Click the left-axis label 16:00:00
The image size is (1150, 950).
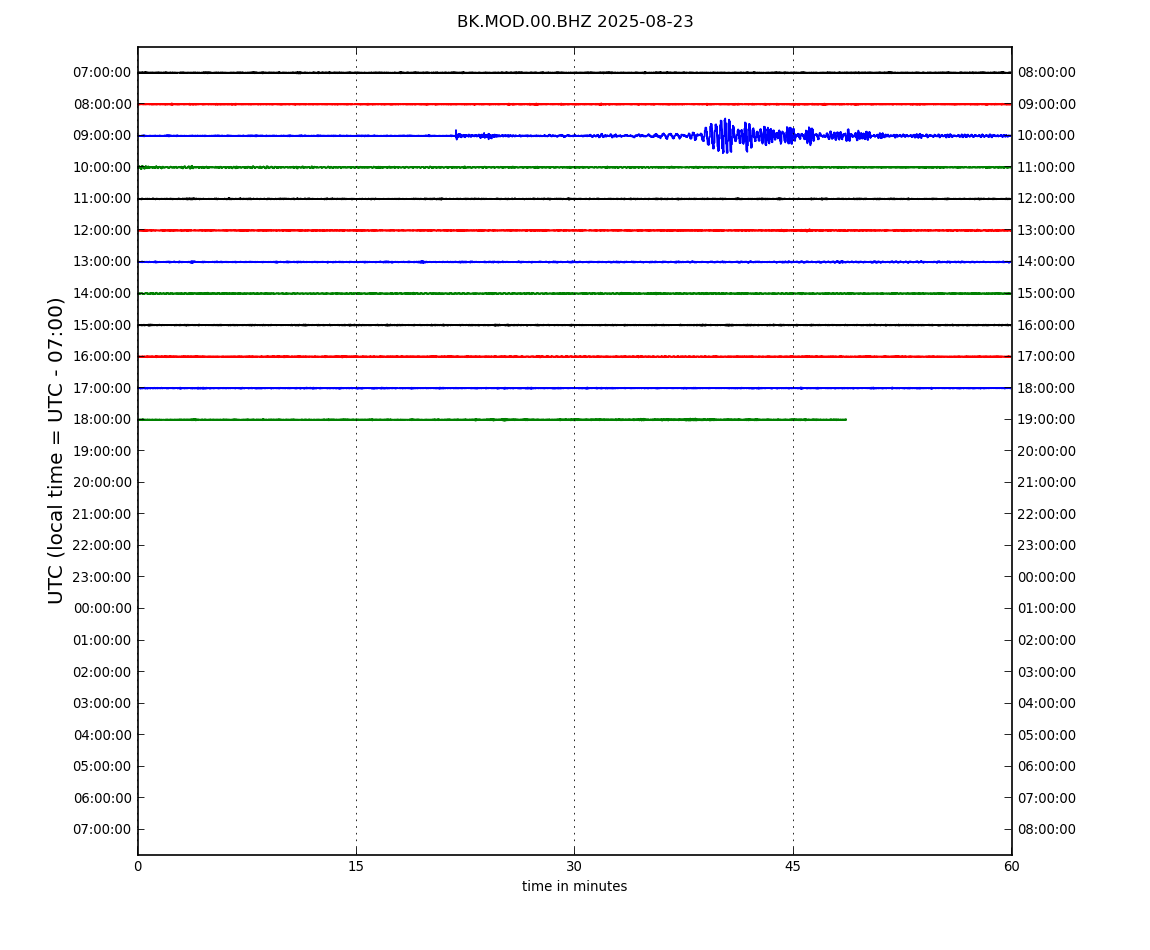[x=102, y=357]
